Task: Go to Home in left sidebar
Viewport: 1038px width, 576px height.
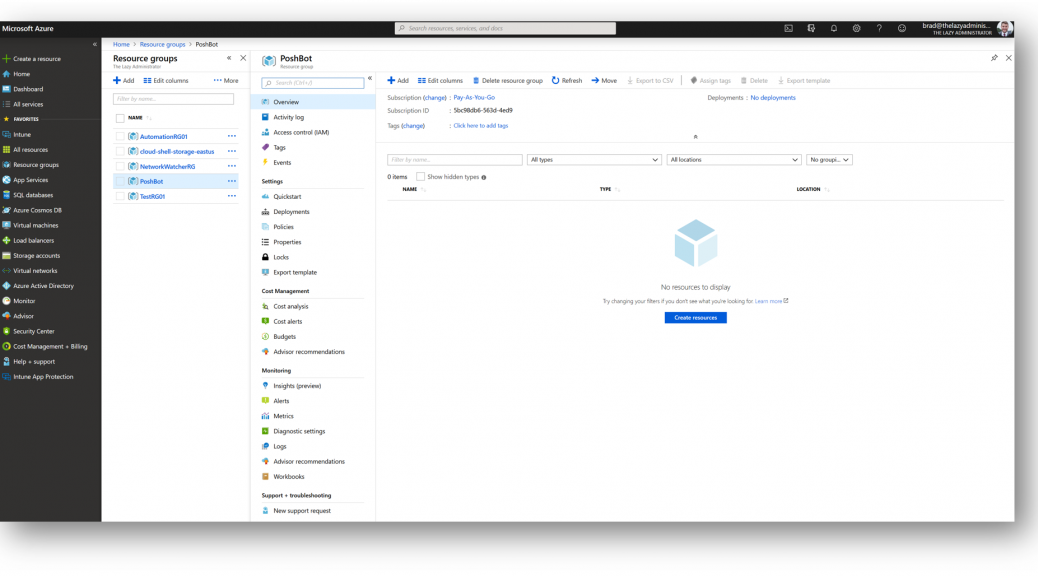Action: [x=17, y=74]
